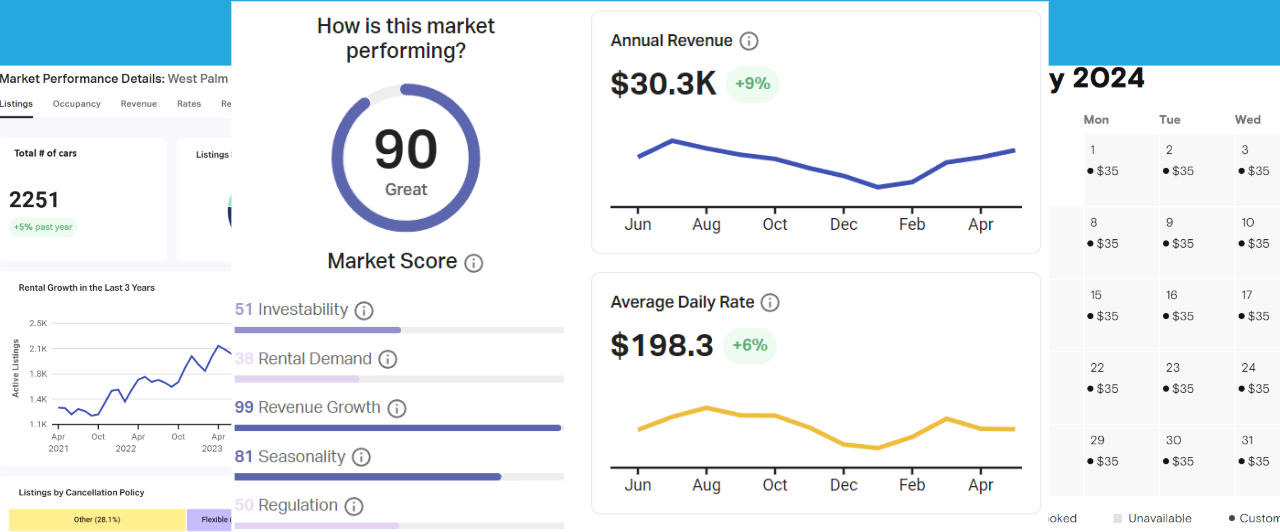This screenshot has height=532, width=1280.
Task: Click the 90 Great market score gauge
Action: point(406,159)
